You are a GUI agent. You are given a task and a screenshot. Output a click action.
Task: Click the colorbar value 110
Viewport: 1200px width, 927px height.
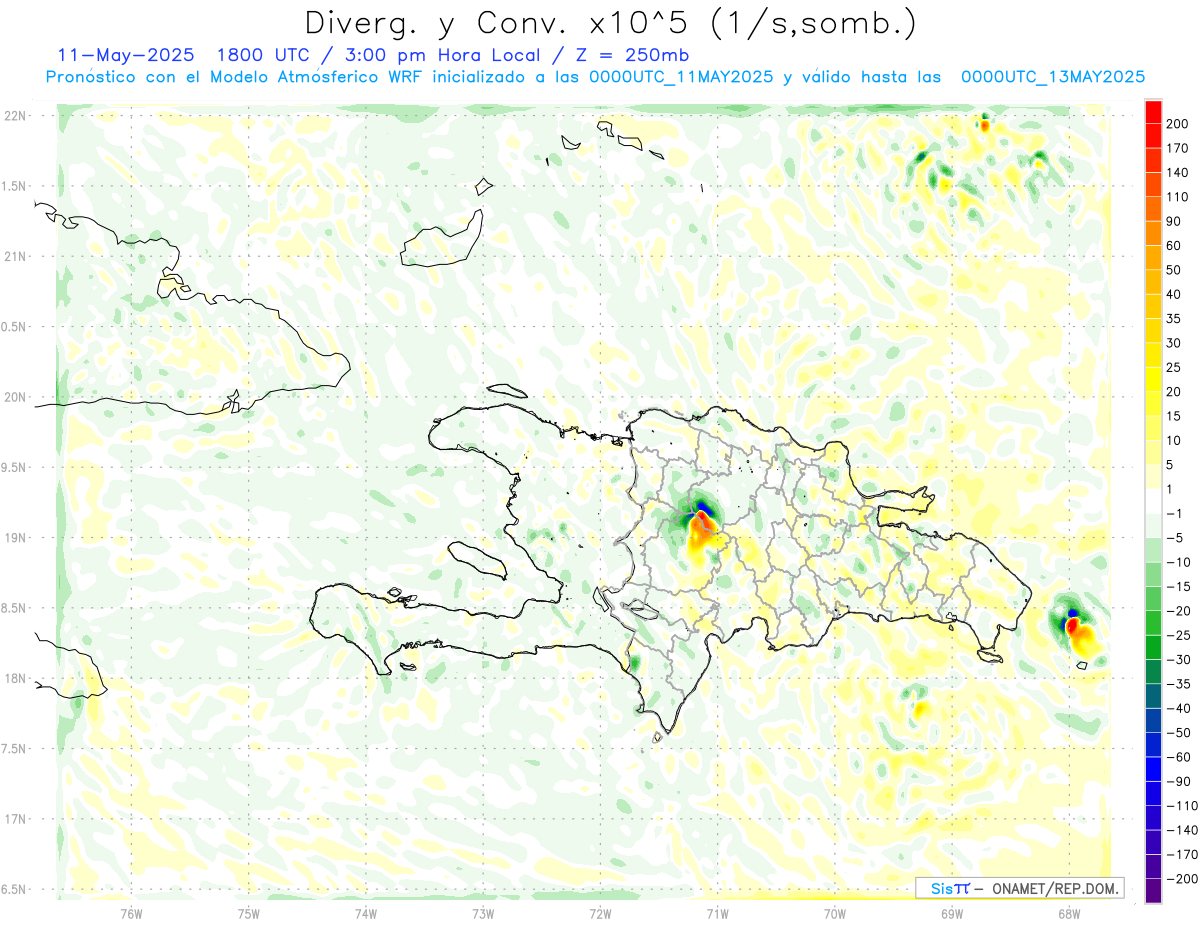click(1178, 197)
